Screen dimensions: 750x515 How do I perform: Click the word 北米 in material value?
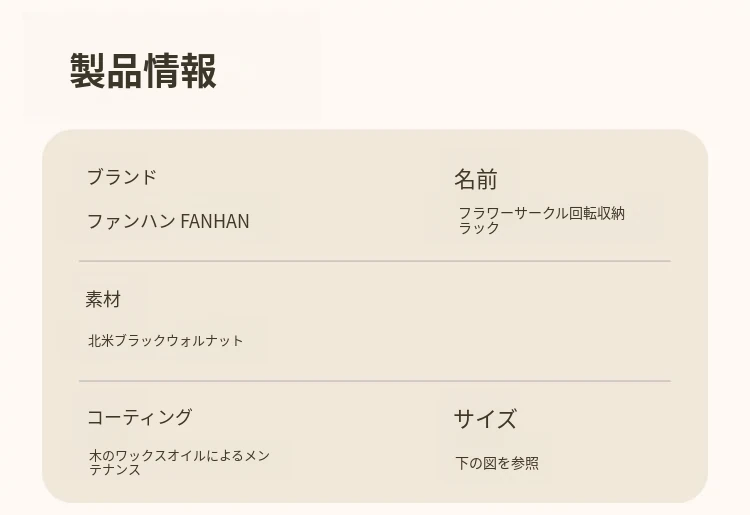(x=101, y=341)
